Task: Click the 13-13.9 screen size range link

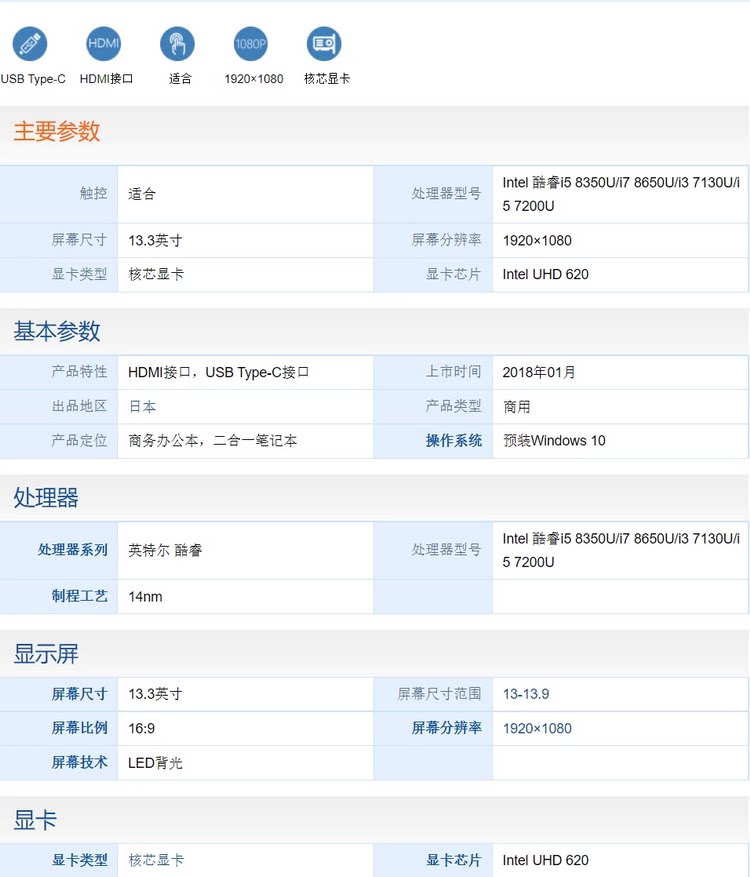Action: click(x=526, y=694)
